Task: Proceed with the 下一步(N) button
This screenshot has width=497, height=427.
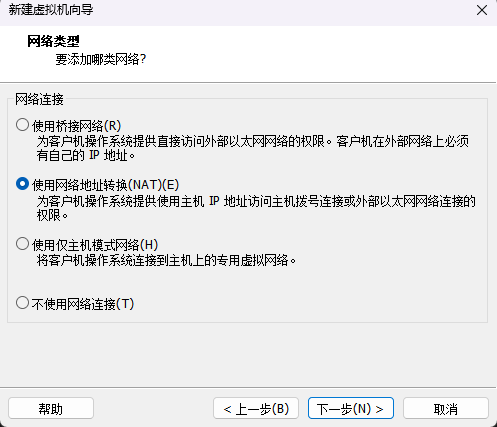Action: pos(351,408)
